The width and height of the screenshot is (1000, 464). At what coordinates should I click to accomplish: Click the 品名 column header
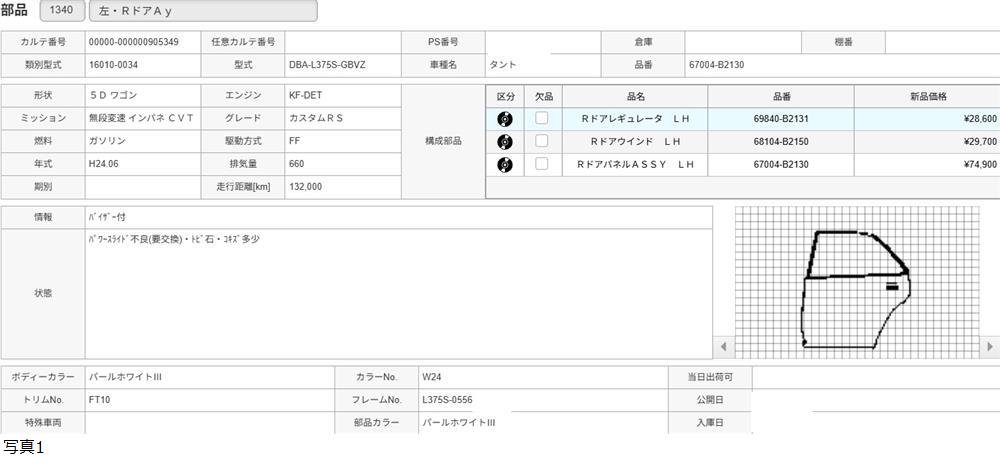(x=635, y=96)
